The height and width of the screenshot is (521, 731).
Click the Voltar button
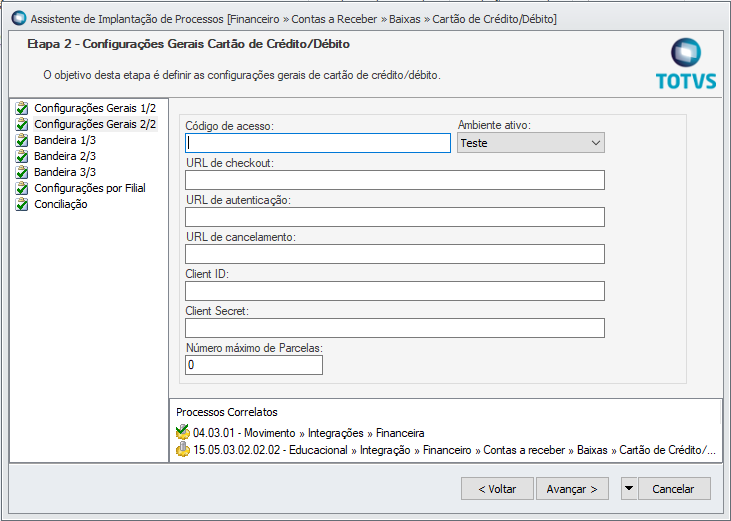[x=497, y=489]
